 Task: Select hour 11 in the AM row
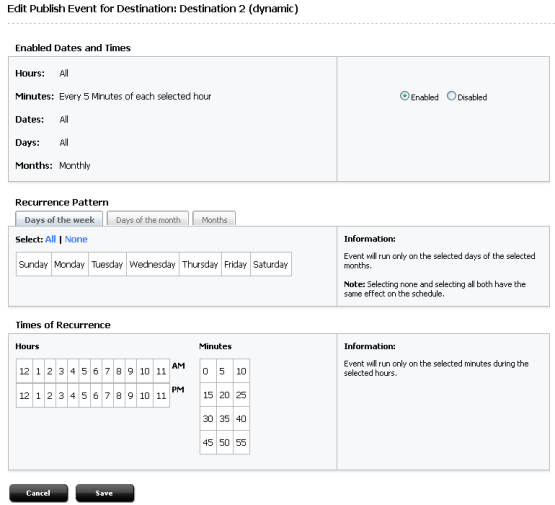(161, 371)
